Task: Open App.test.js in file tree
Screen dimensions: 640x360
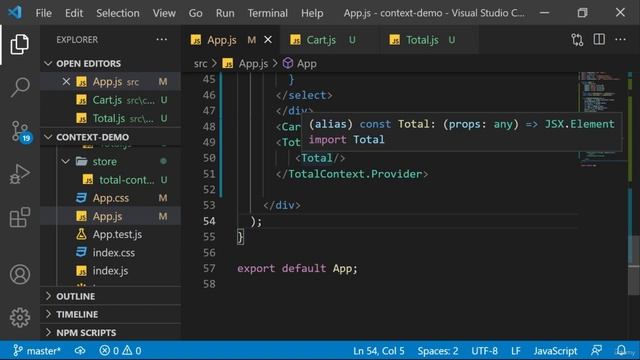Action: pyautogui.click(x=110, y=234)
